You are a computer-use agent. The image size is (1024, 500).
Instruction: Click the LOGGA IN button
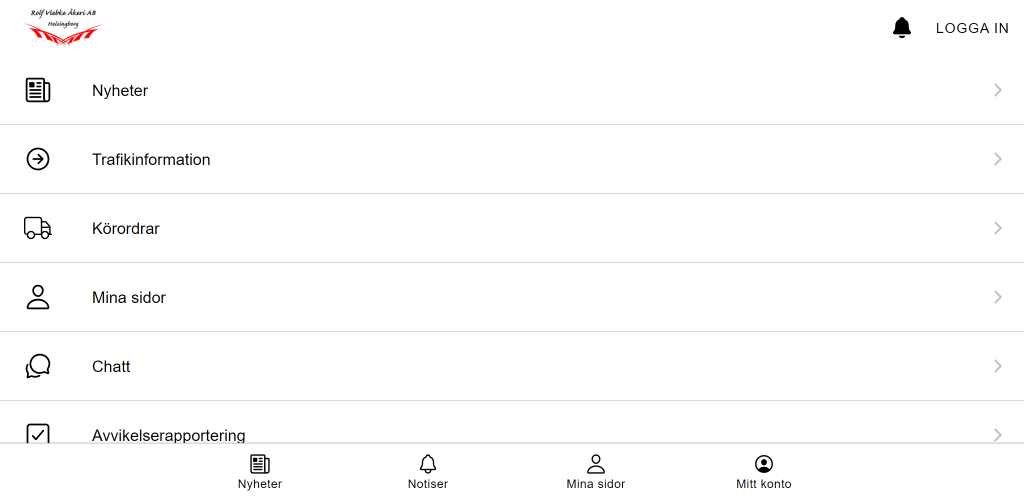pyautogui.click(x=972, y=28)
